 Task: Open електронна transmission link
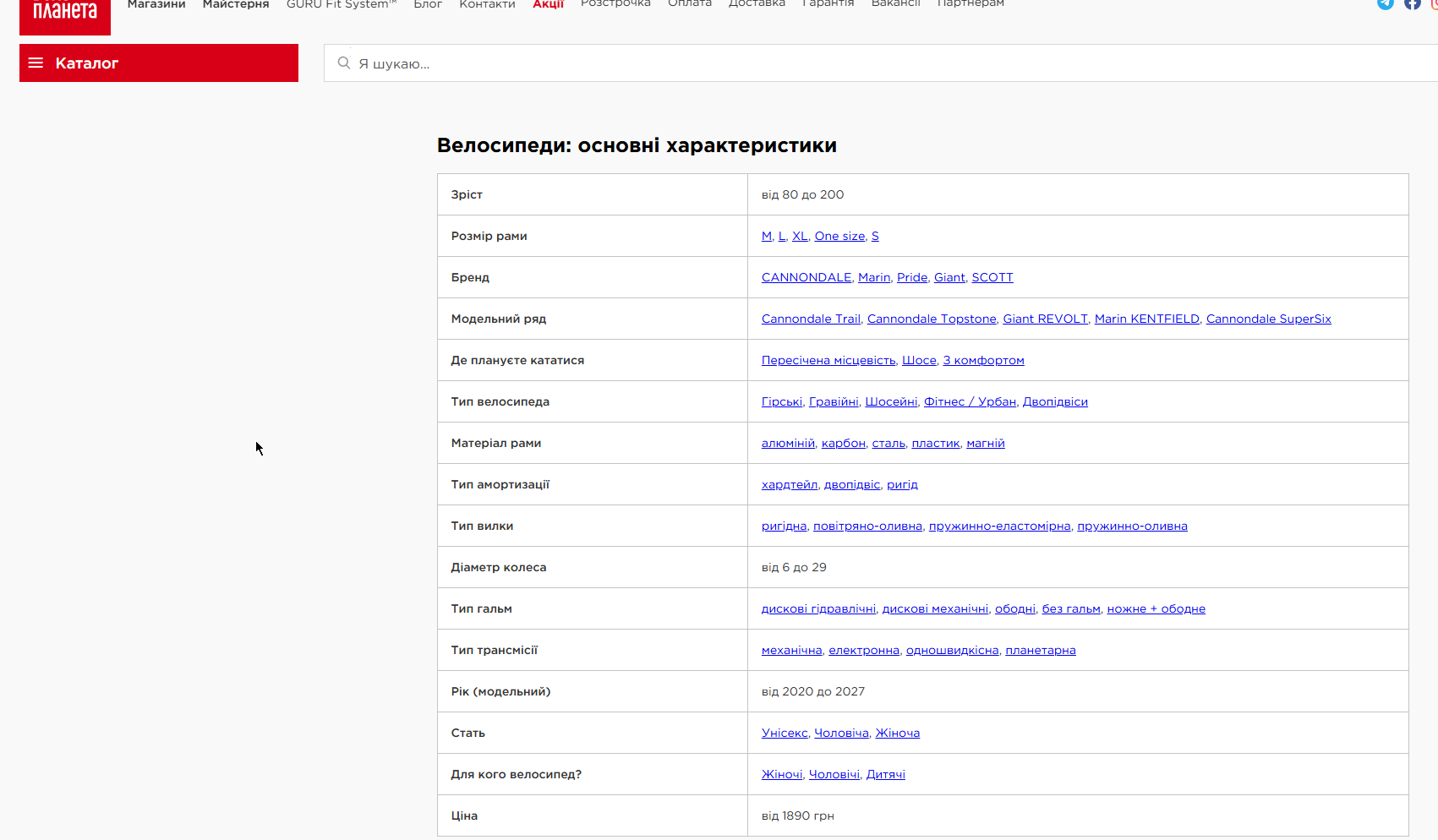(x=864, y=650)
